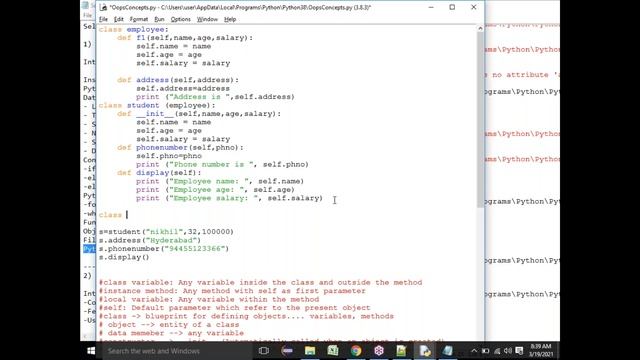Open the Format menu
The image size is (640, 360).
click(139, 19)
